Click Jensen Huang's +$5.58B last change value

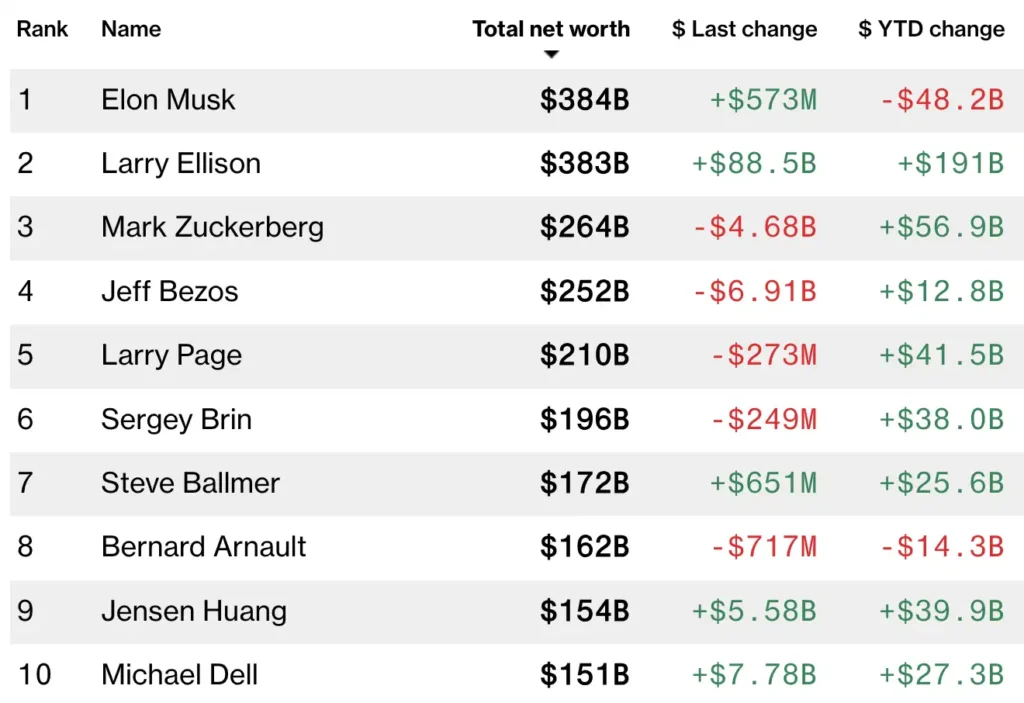[x=753, y=611]
